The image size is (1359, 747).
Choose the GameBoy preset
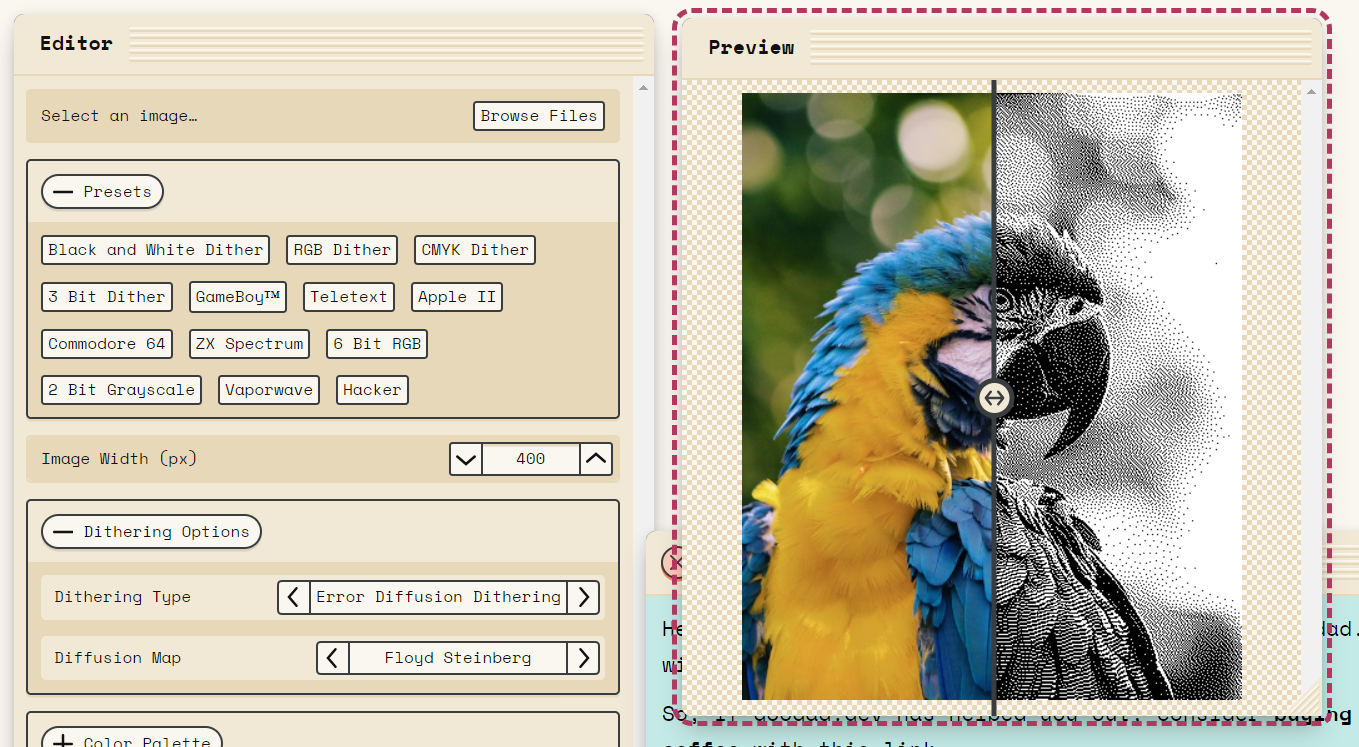point(238,297)
